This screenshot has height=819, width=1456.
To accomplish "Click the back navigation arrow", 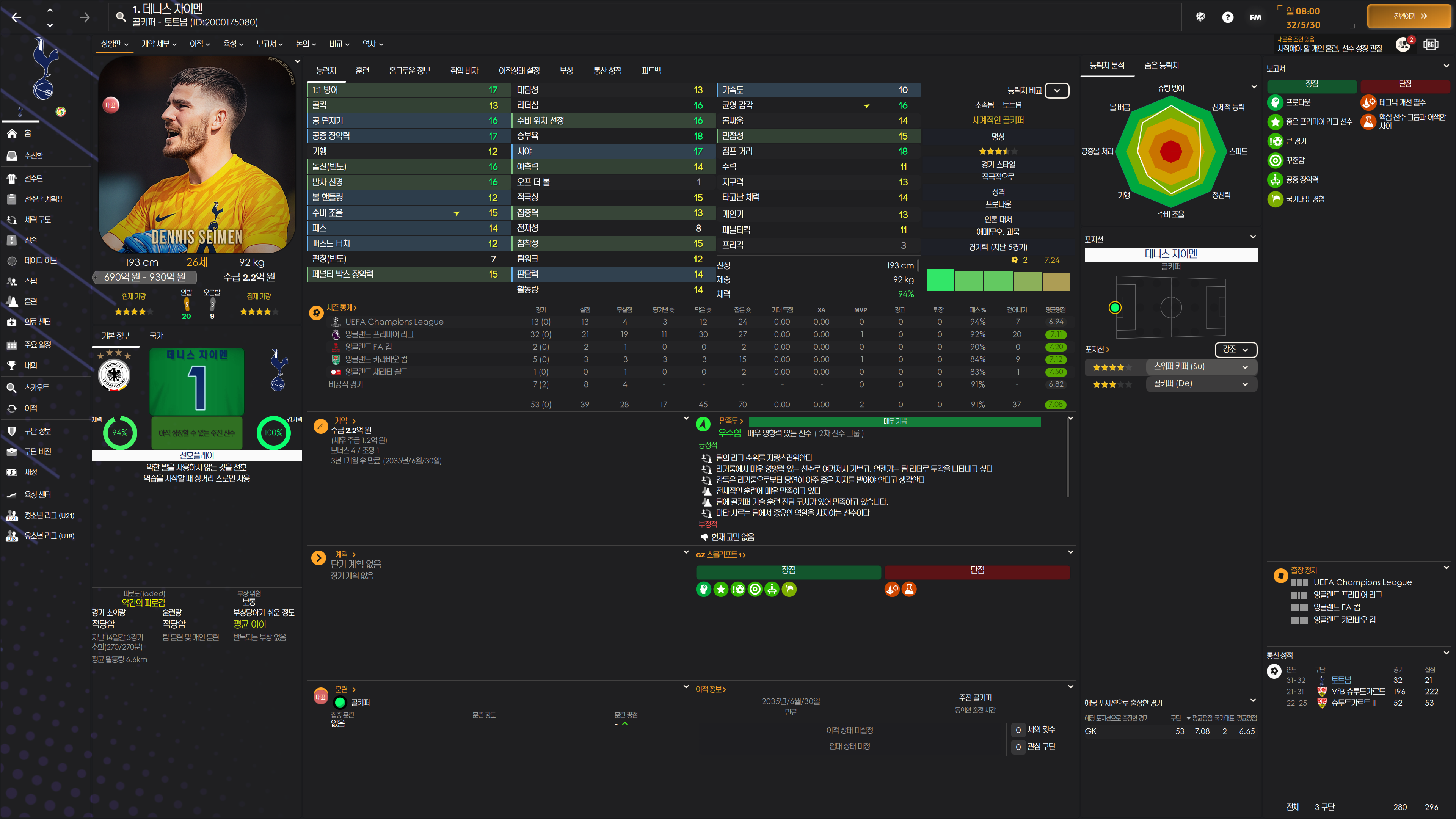I will pyautogui.click(x=16, y=17).
